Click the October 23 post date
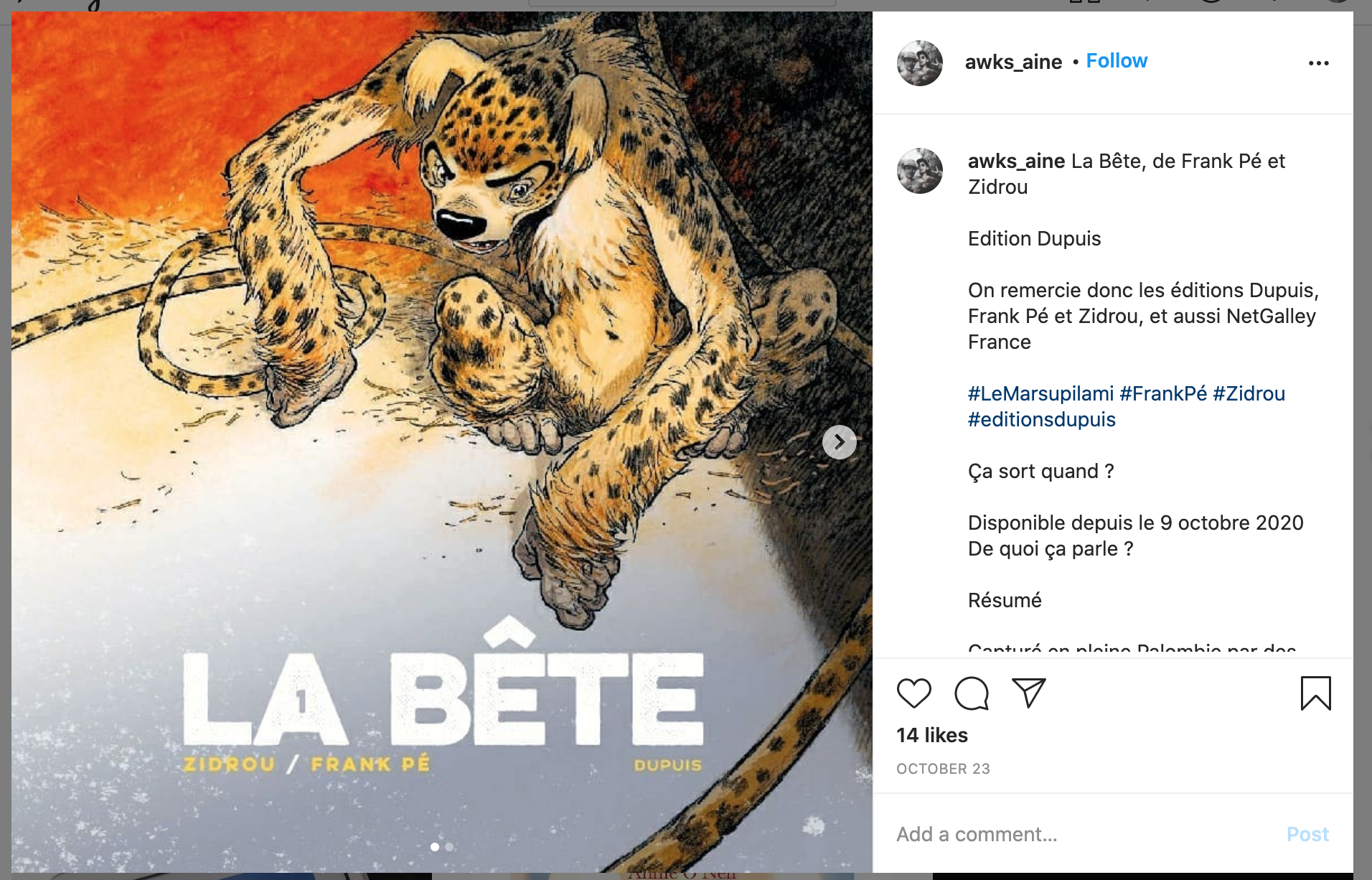This screenshot has height=880, width=1372. tap(943, 769)
